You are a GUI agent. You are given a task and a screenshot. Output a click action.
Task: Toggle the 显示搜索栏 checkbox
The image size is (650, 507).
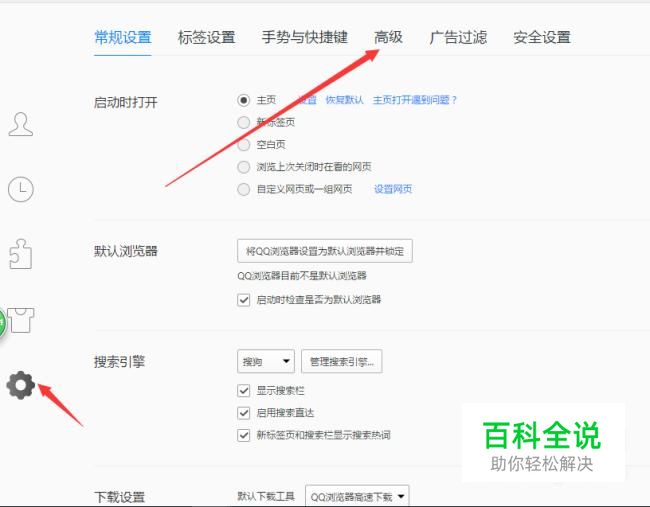tap(244, 391)
